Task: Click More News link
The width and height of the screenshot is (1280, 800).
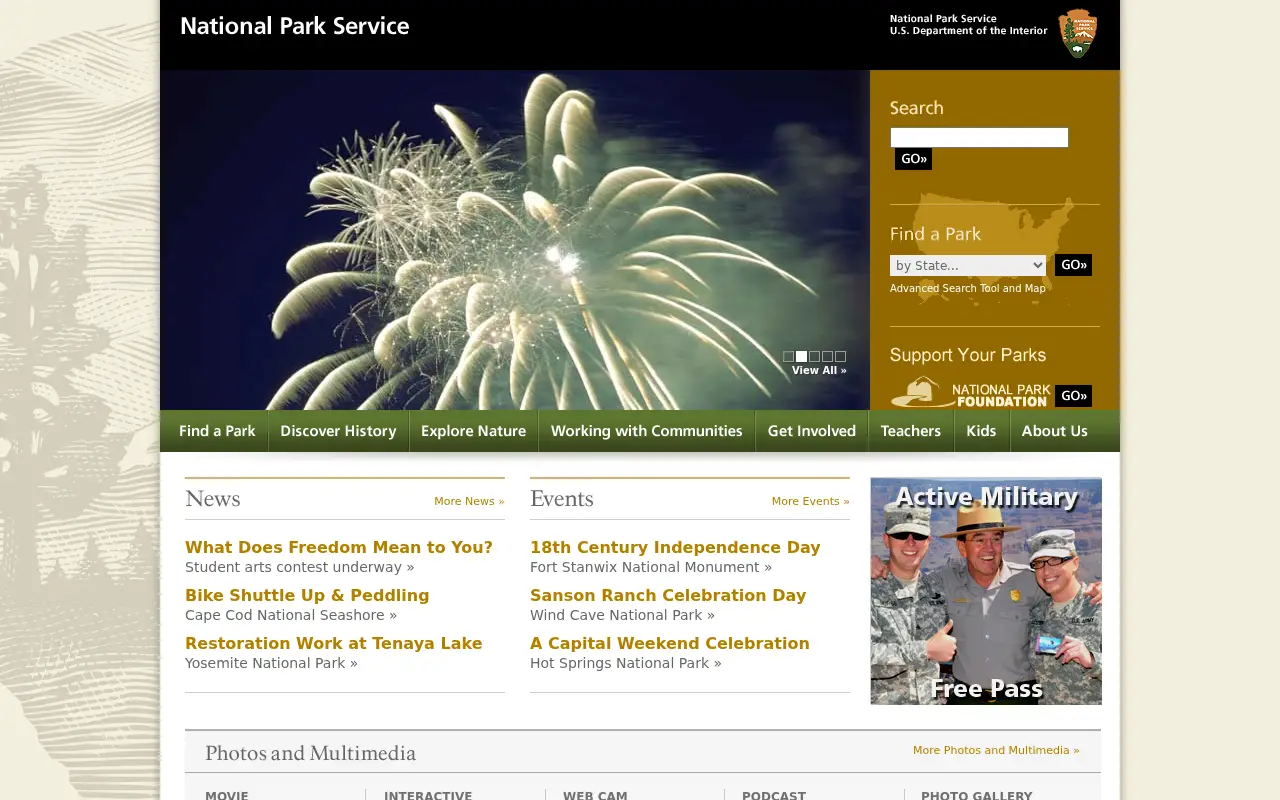Action: coord(469,501)
